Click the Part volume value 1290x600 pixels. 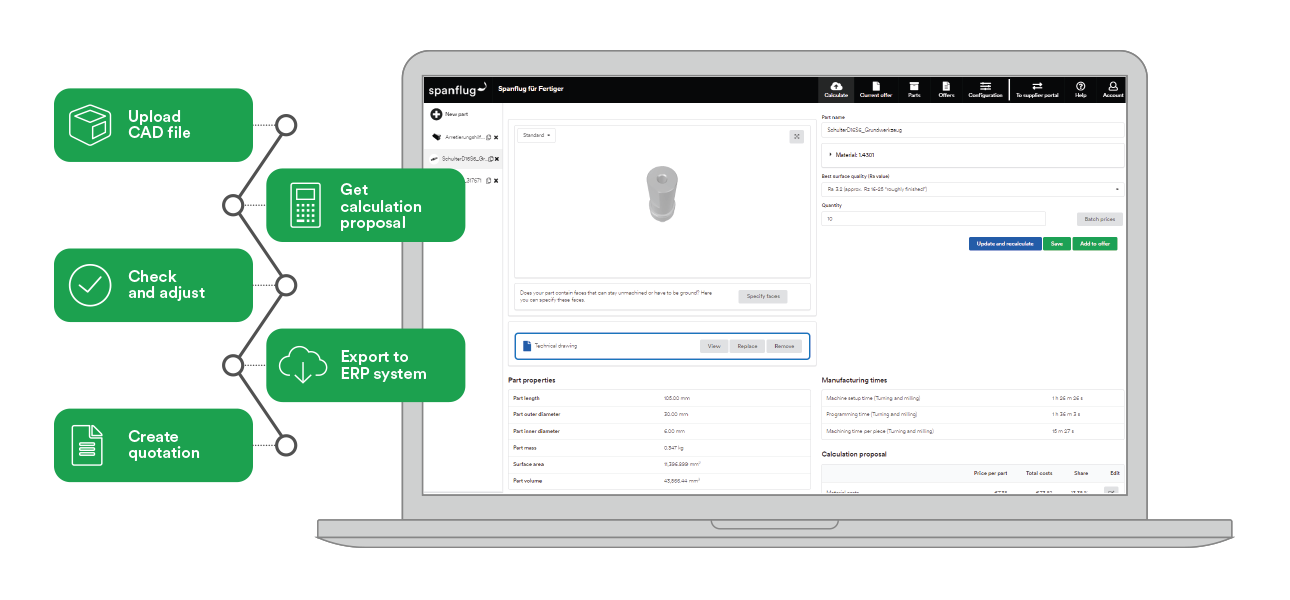coord(682,481)
